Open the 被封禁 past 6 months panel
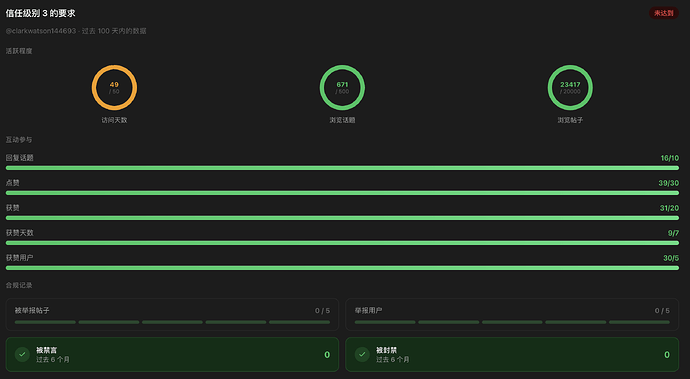Screen dimensions: 690x379 point(512,354)
